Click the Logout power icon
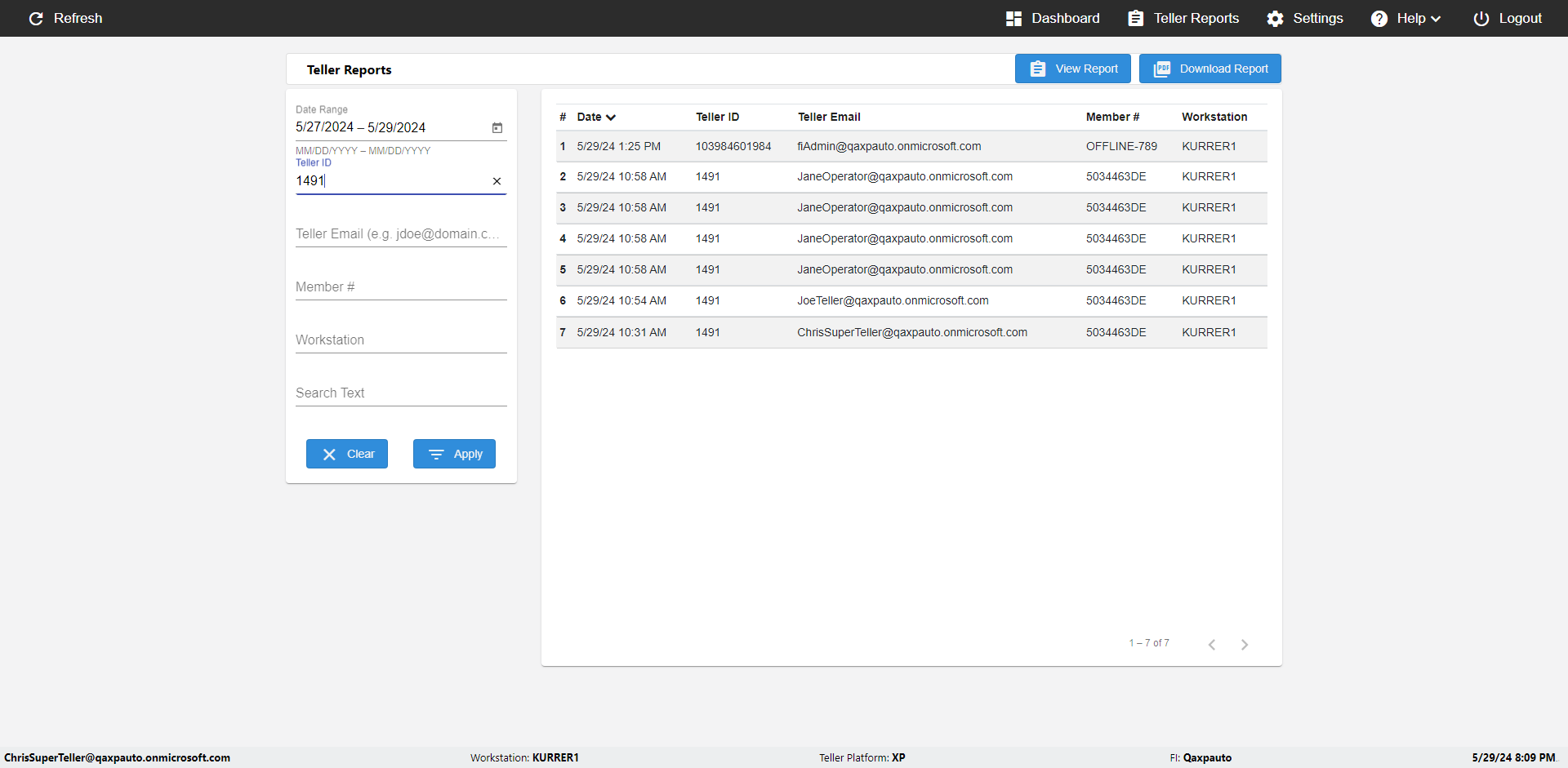 point(1481,19)
